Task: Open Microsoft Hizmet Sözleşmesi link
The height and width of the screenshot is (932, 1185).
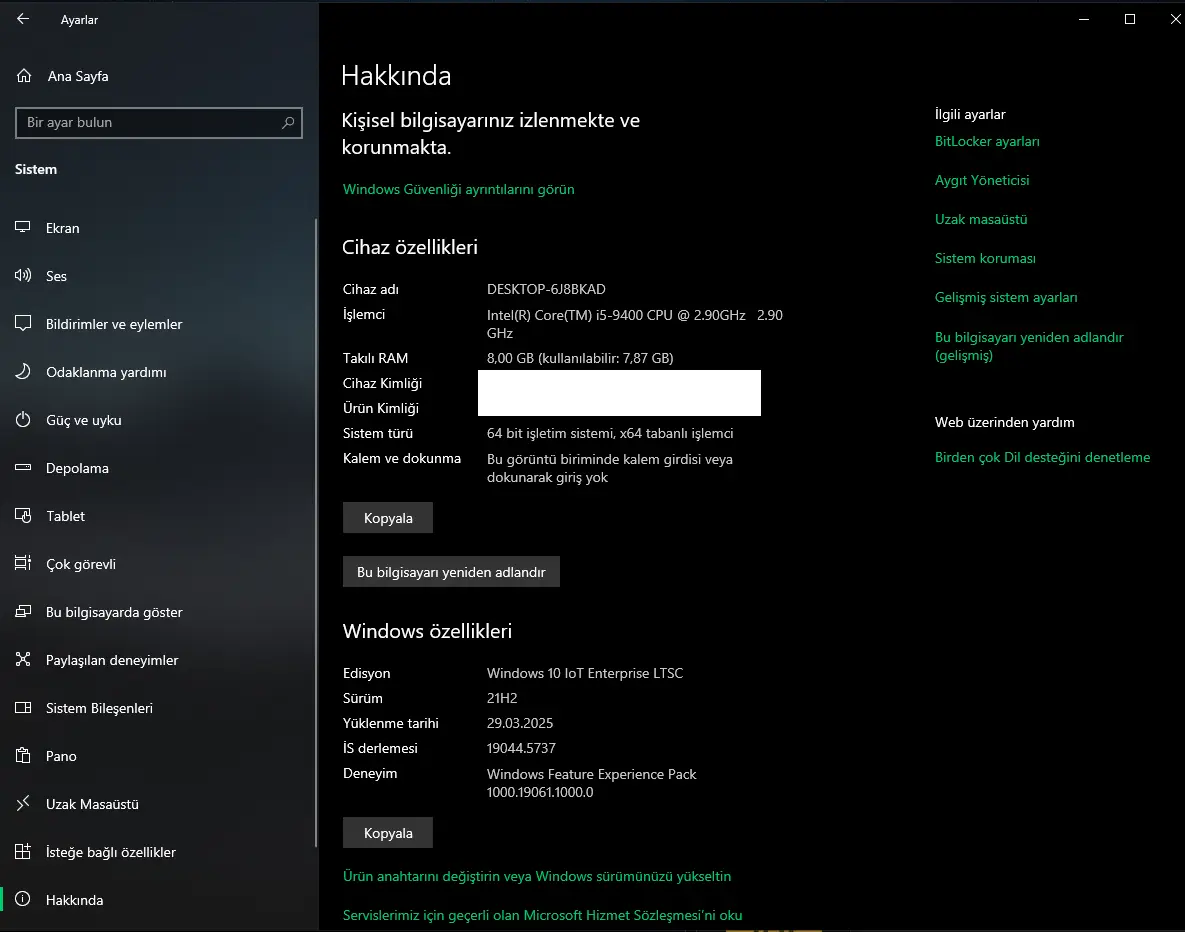Action: click(x=543, y=915)
